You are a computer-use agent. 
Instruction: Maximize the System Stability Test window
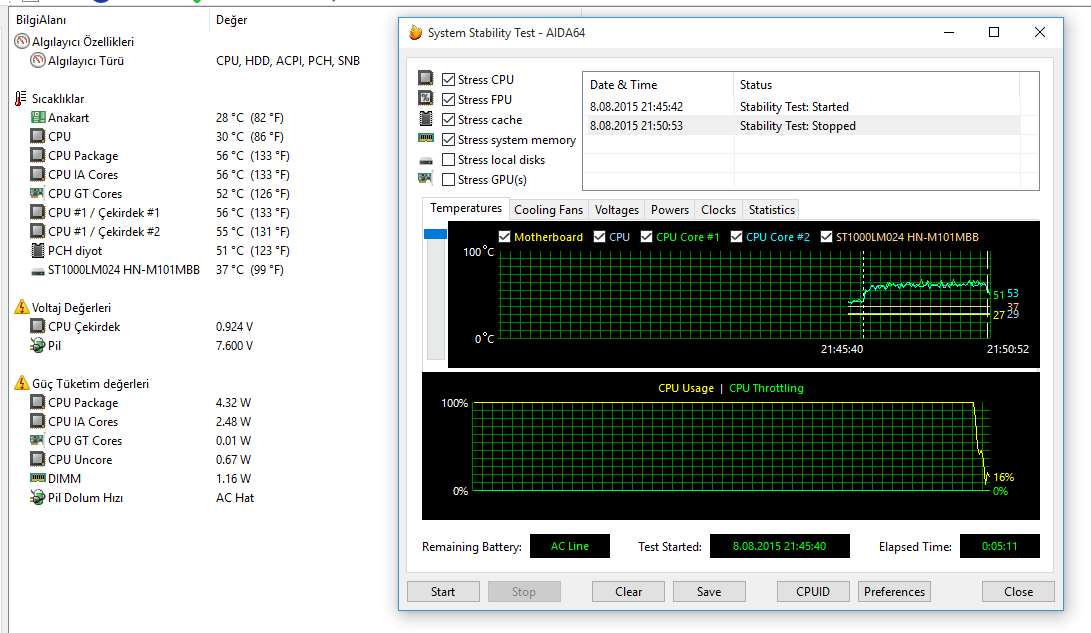(x=994, y=32)
